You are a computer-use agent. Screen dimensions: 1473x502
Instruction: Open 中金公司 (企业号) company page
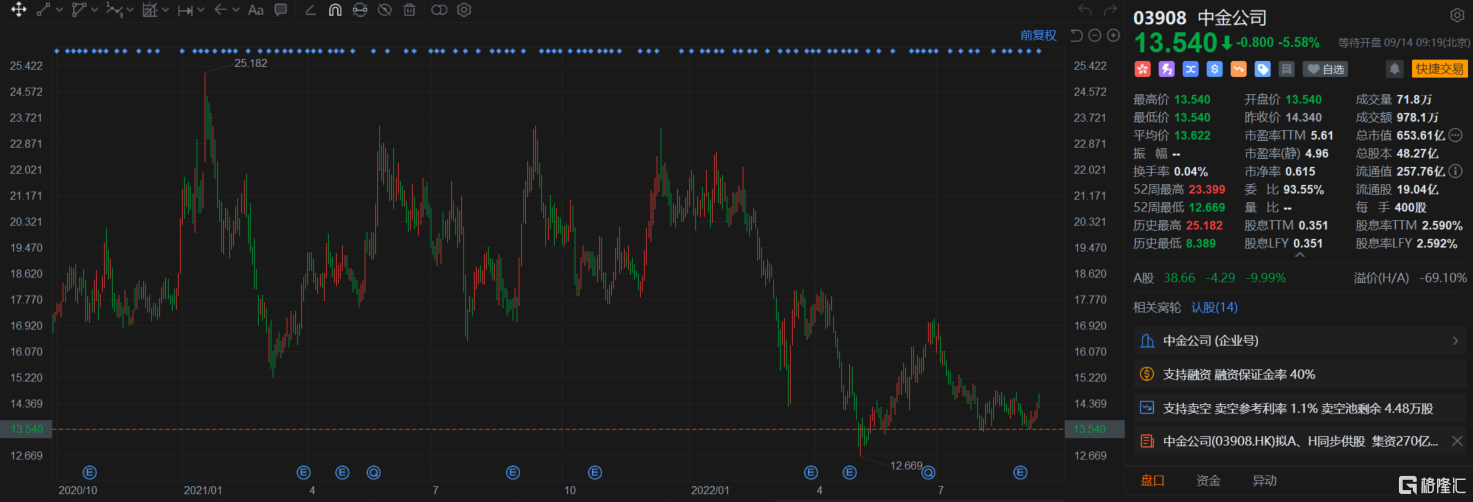1300,341
